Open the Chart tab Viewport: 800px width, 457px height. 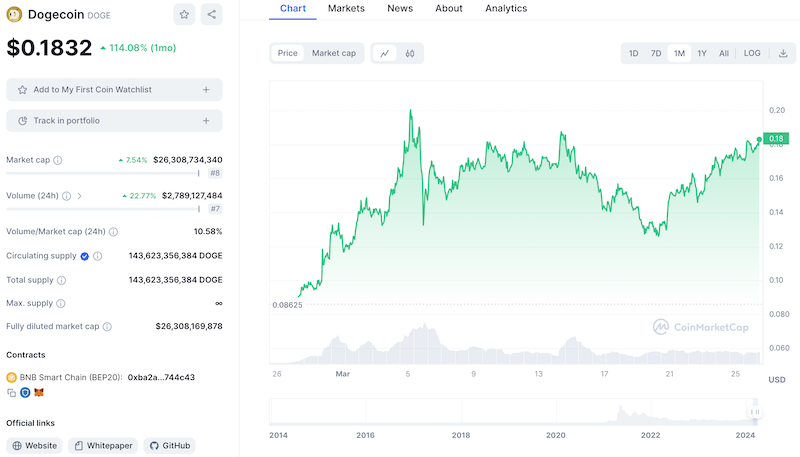[293, 9]
